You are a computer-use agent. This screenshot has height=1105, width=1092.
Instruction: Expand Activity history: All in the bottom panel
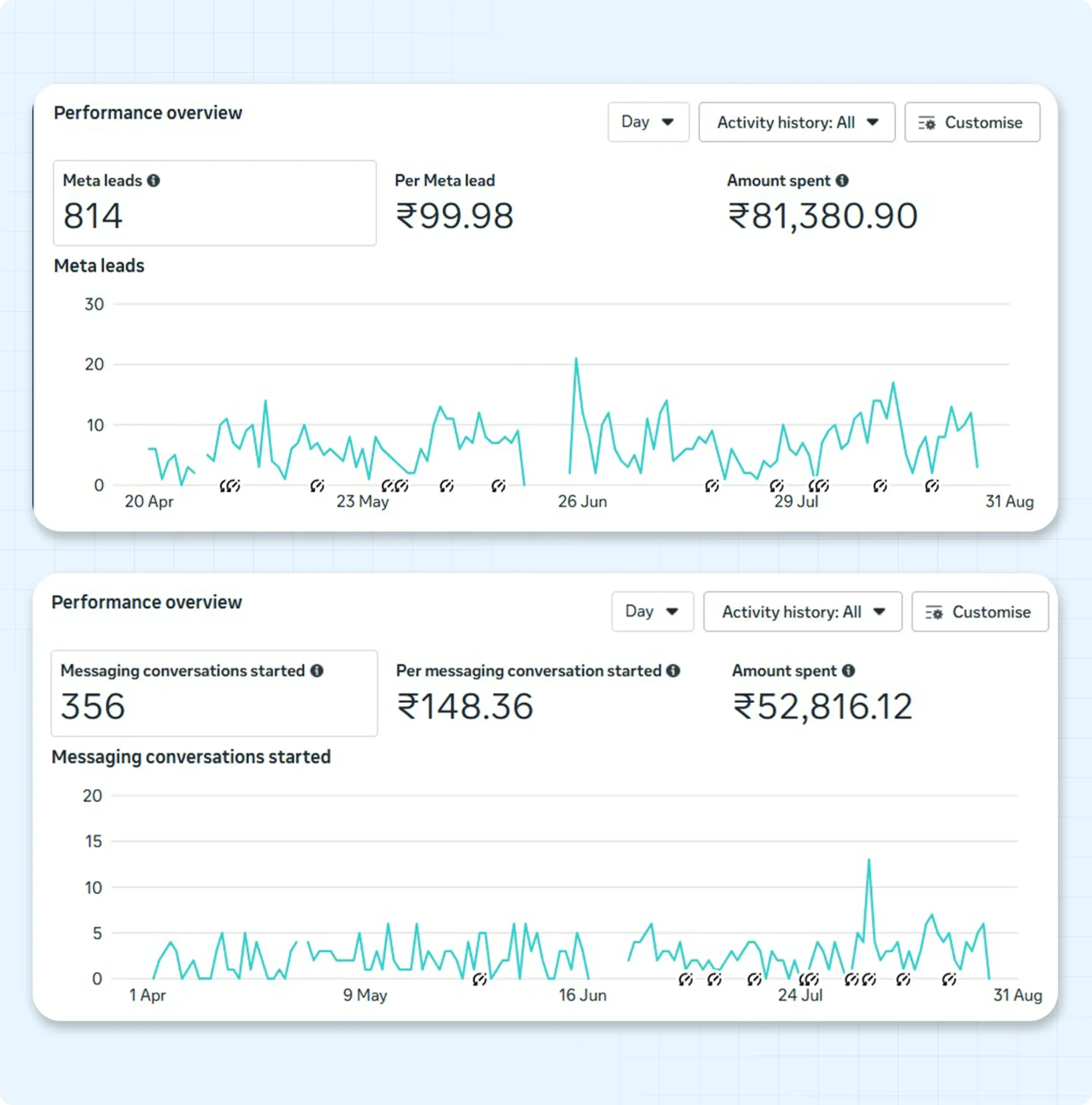click(802, 611)
